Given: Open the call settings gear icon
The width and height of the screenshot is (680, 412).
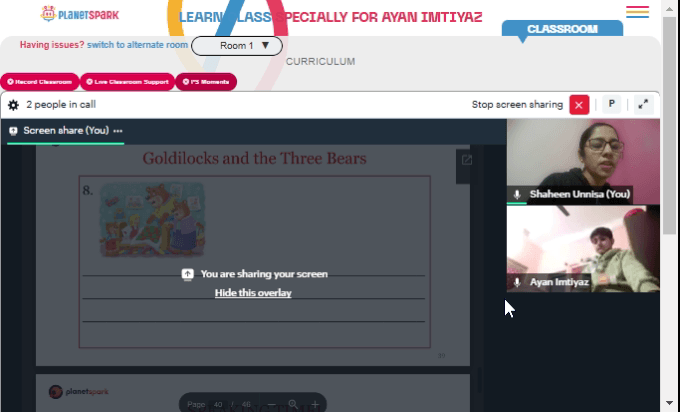Looking at the screenshot, I should point(13,105).
